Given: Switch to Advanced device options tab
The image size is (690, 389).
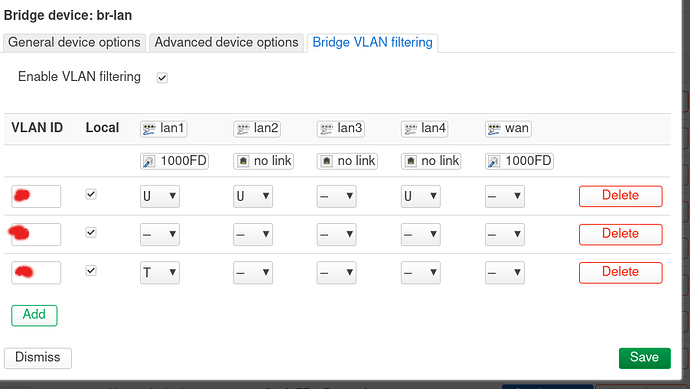Looking at the screenshot, I should (x=226, y=43).
